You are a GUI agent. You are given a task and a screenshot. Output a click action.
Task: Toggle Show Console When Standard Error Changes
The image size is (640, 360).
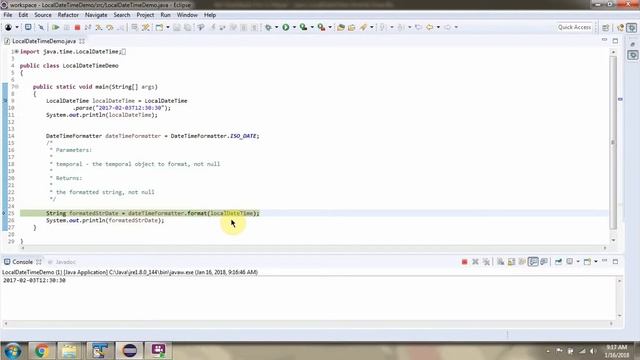544,262
